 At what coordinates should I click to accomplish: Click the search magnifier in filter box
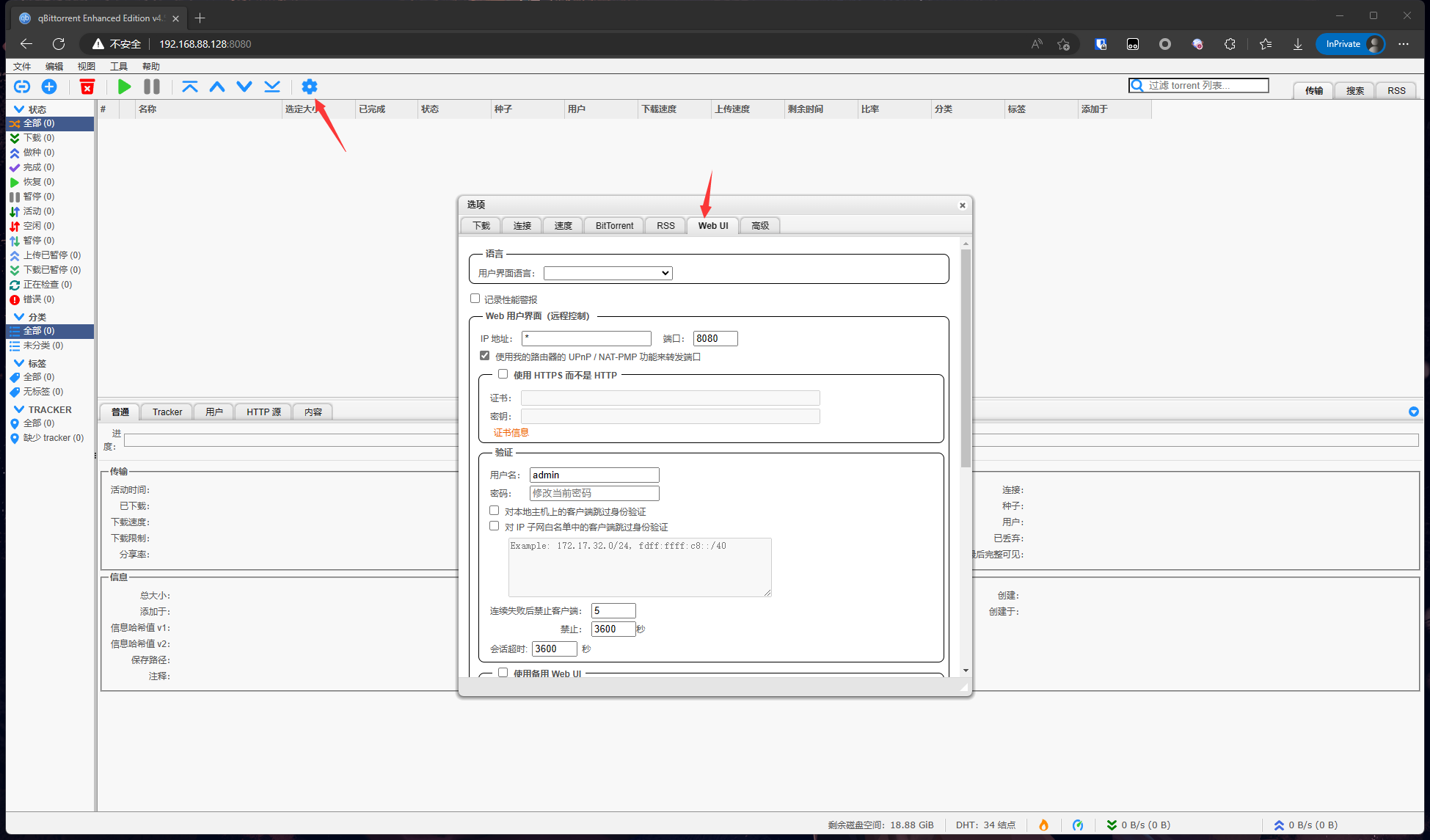click(1137, 86)
